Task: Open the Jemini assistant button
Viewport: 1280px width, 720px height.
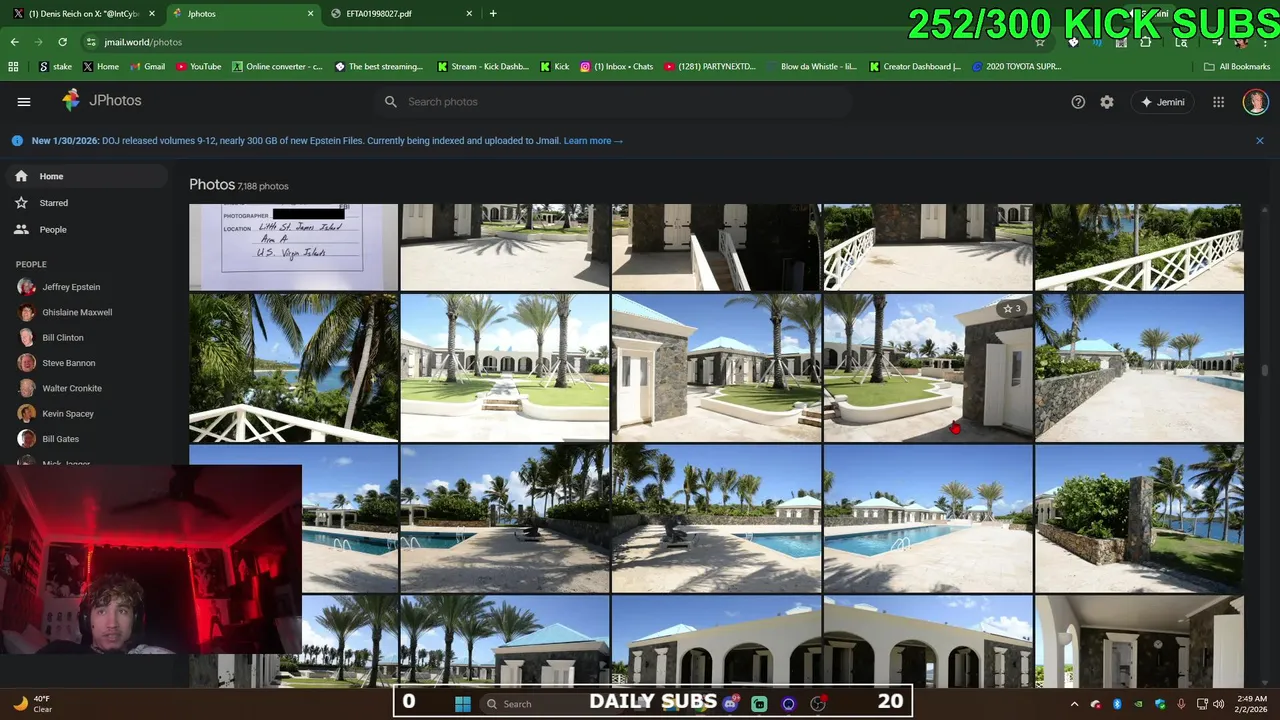Action: click(x=1162, y=102)
